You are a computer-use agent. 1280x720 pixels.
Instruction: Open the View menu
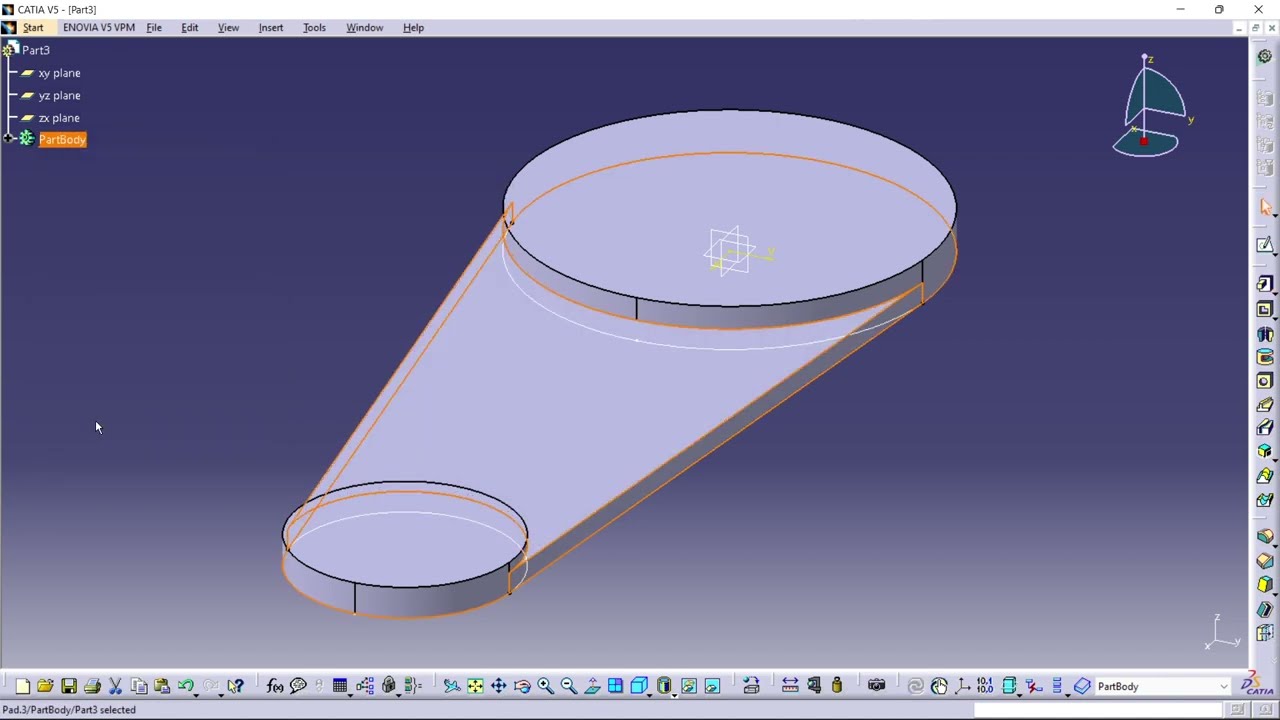tap(228, 28)
